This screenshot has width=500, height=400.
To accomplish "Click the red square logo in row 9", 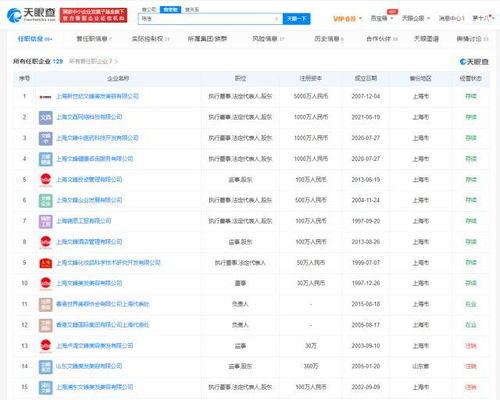I will pos(46,263).
